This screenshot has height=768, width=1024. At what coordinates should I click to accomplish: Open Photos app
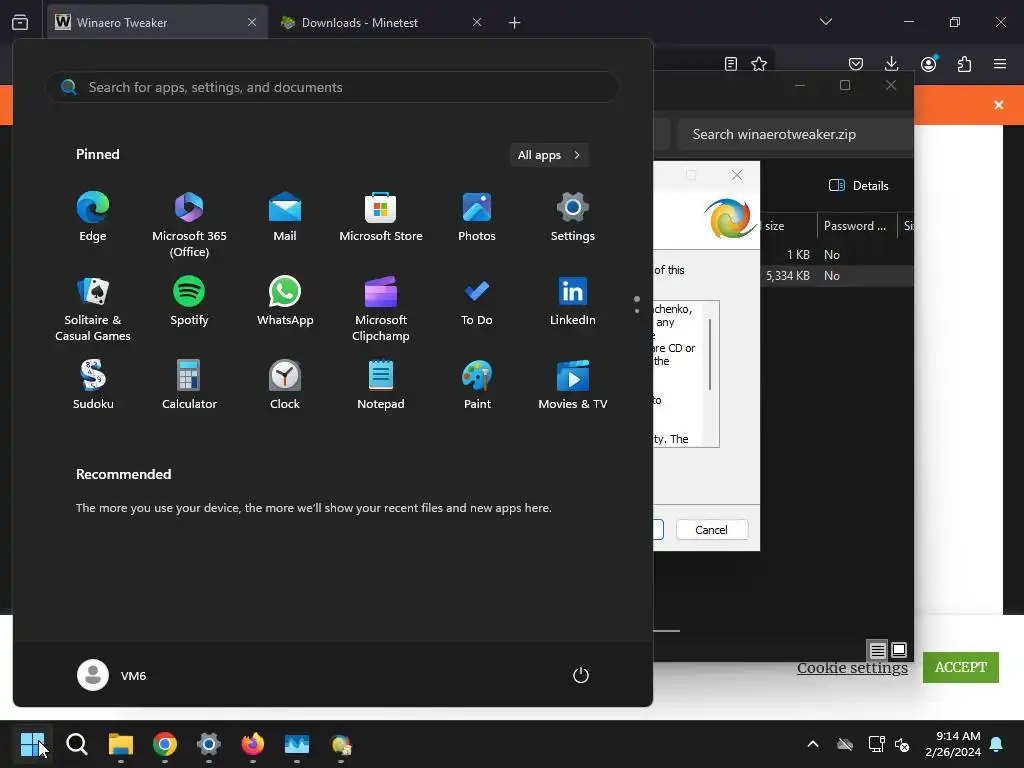point(477,217)
